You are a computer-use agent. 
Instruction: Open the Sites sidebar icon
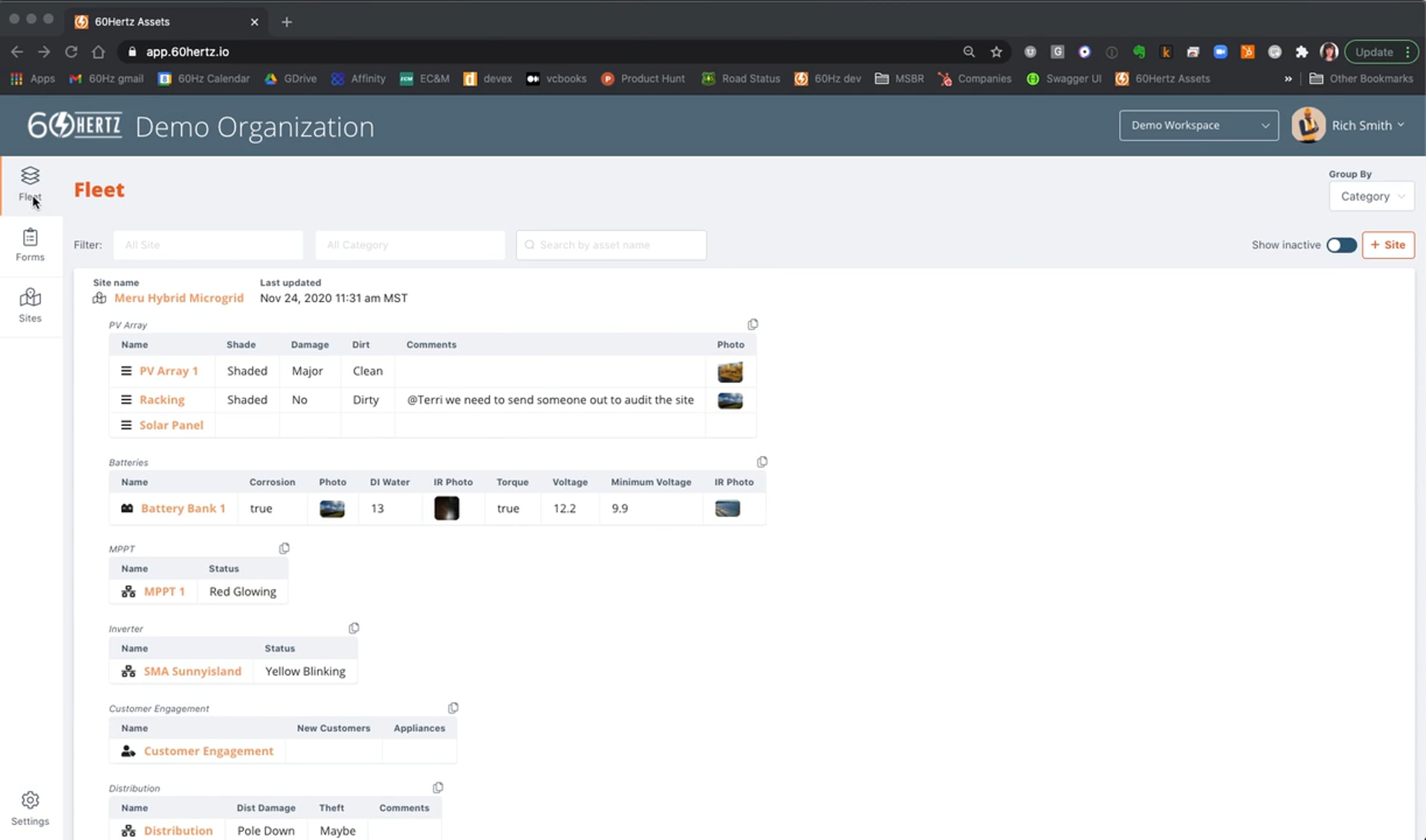(x=30, y=305)
